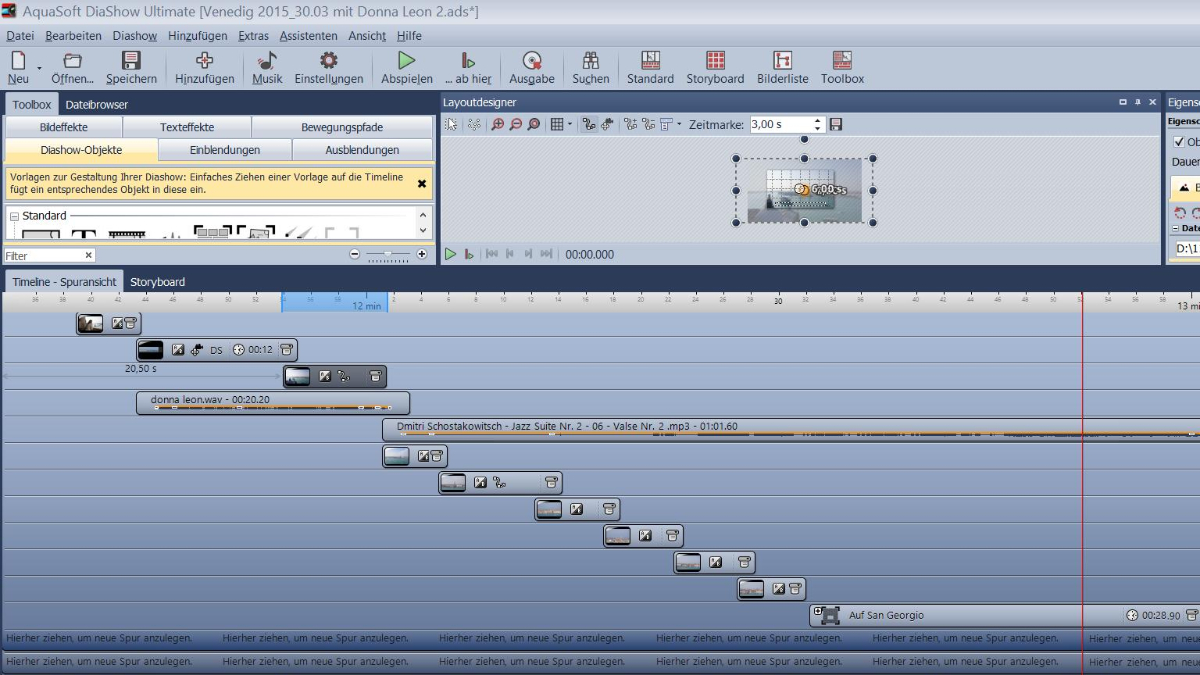Click the Suchen binoculars icon
1200x675 pixels.
click(x=590, y=67)
